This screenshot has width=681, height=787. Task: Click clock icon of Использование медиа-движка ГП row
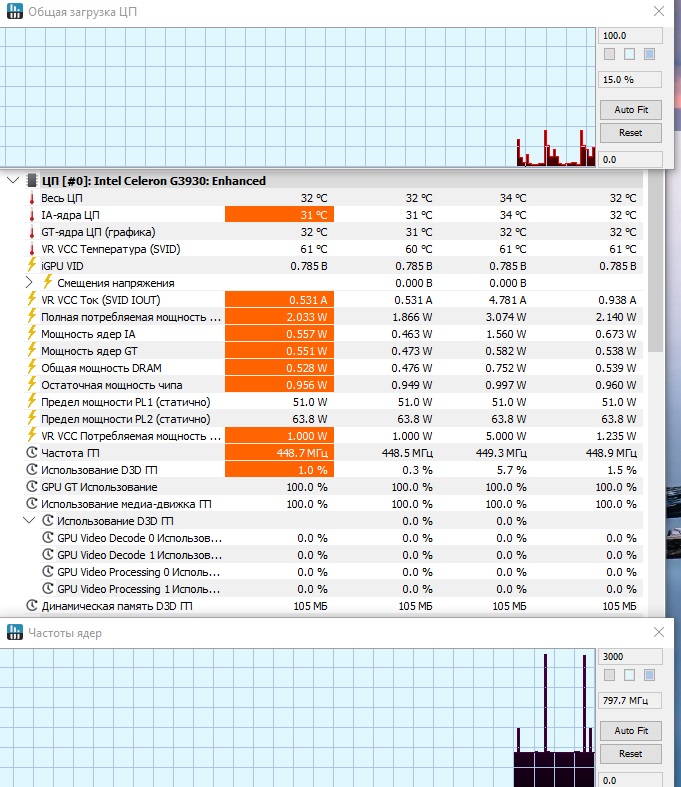(32, 503)
